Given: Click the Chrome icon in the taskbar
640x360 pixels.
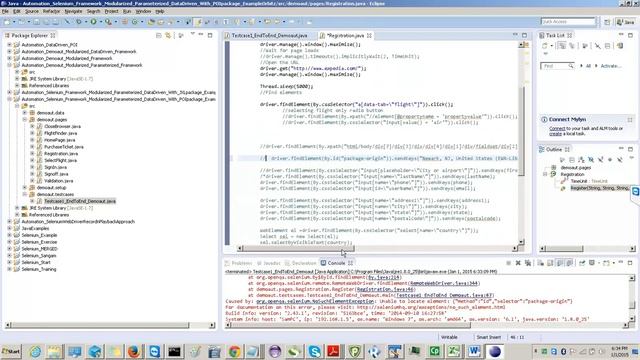Looking at the screenshot, I should [234, 351].
